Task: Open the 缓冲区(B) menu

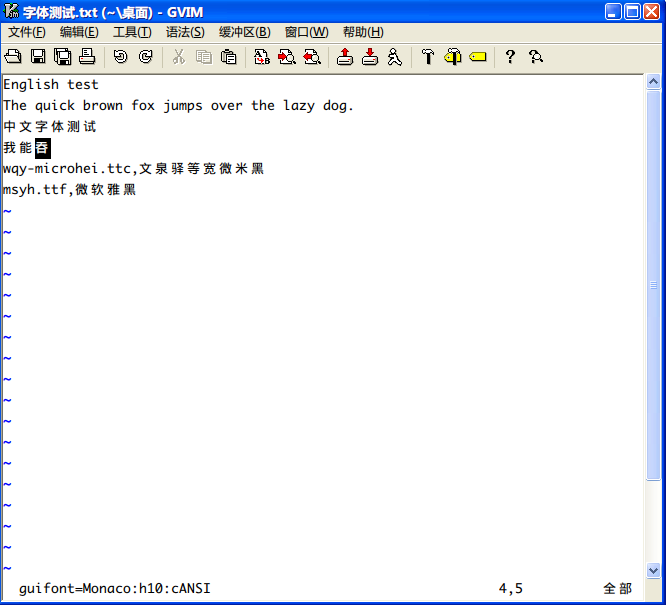Action: (245, 32)
